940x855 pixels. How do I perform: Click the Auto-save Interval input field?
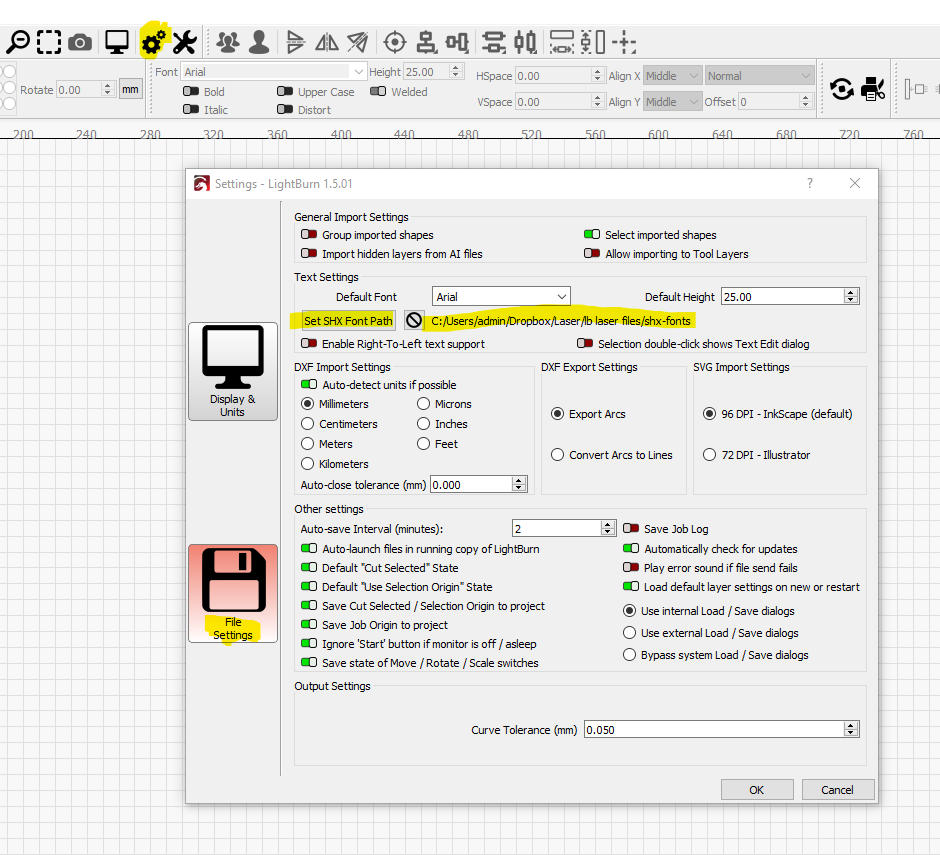(x=556, y=528)
